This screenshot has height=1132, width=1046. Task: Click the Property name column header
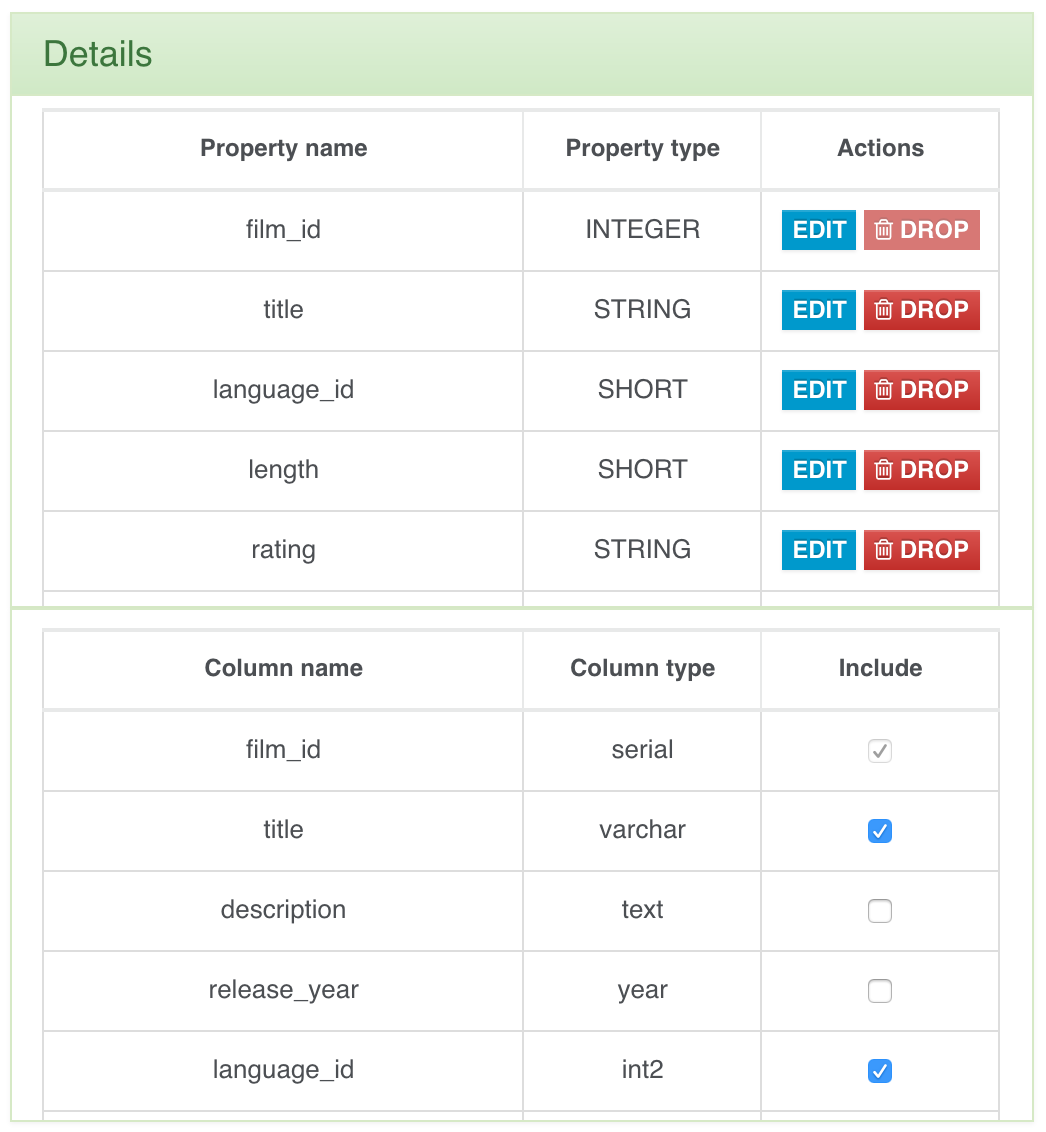283,149
